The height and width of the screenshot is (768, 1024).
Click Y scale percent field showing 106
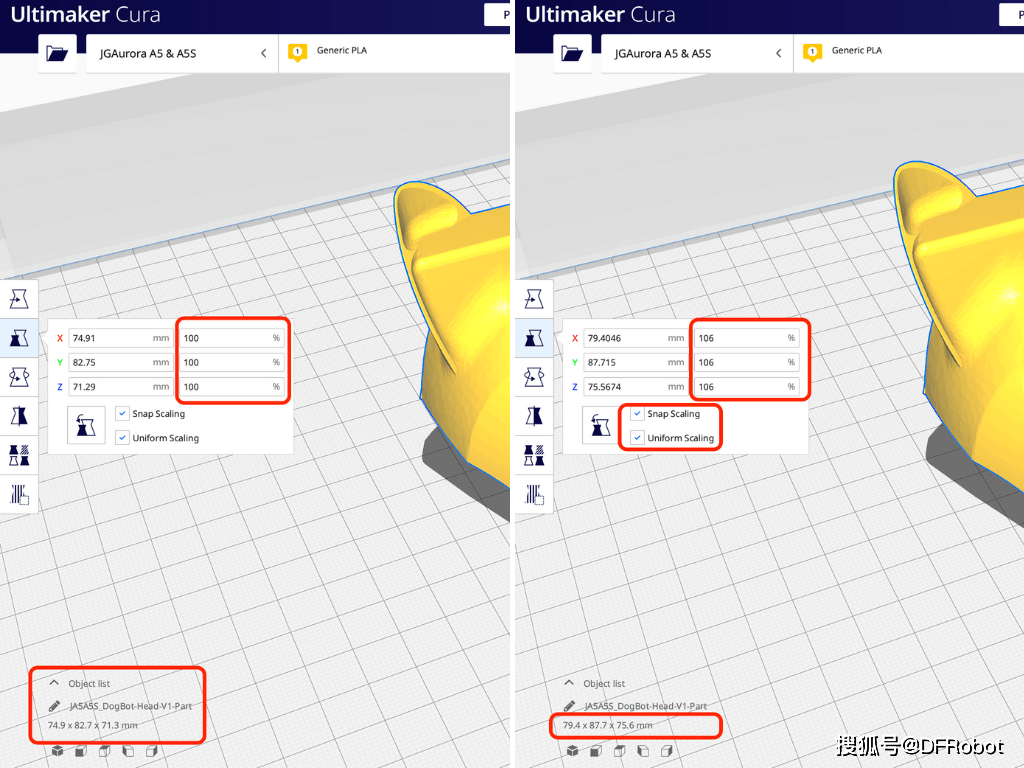pos(746,362)
